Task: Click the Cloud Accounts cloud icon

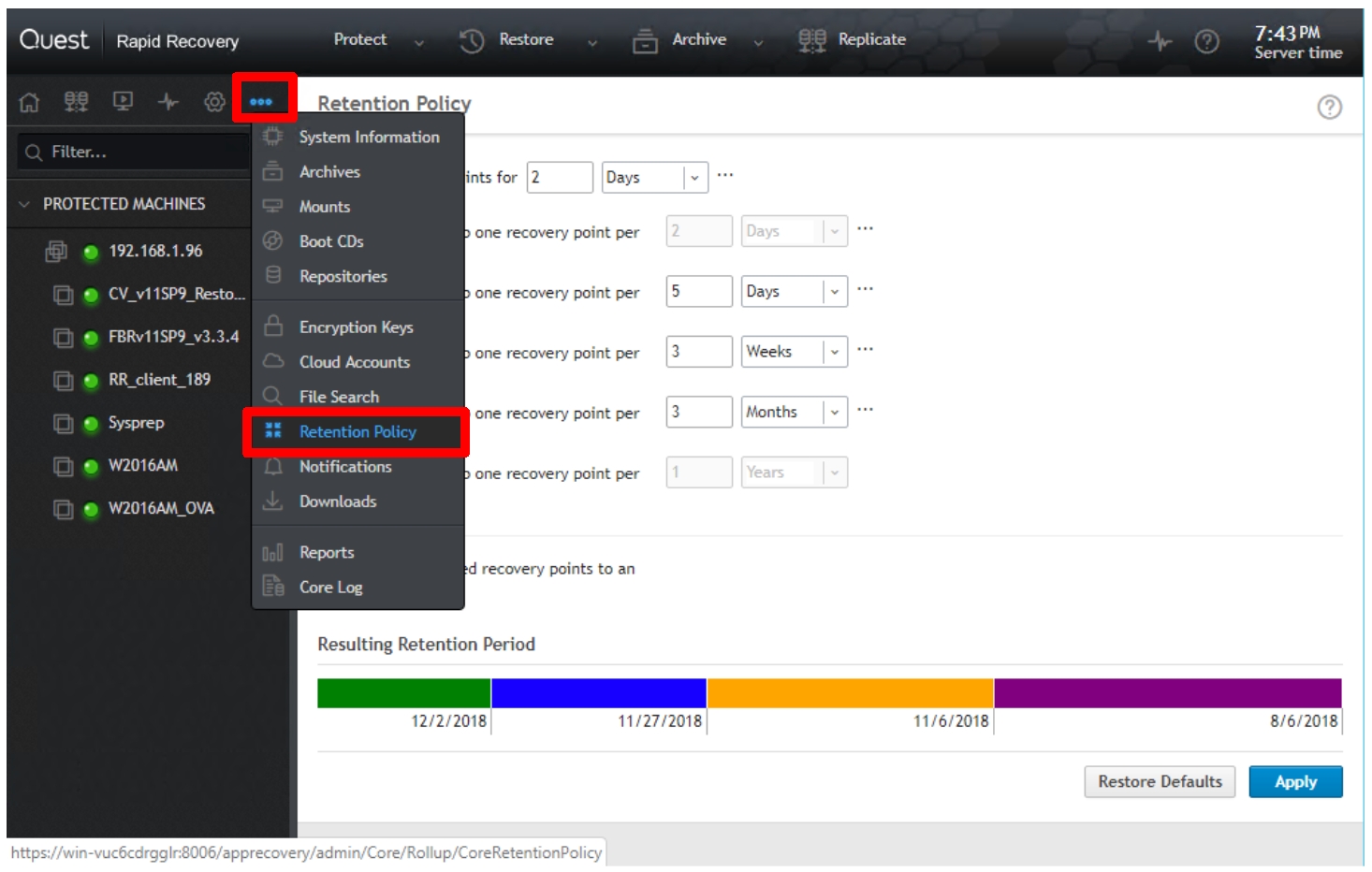Action: (x=273, y=361)
